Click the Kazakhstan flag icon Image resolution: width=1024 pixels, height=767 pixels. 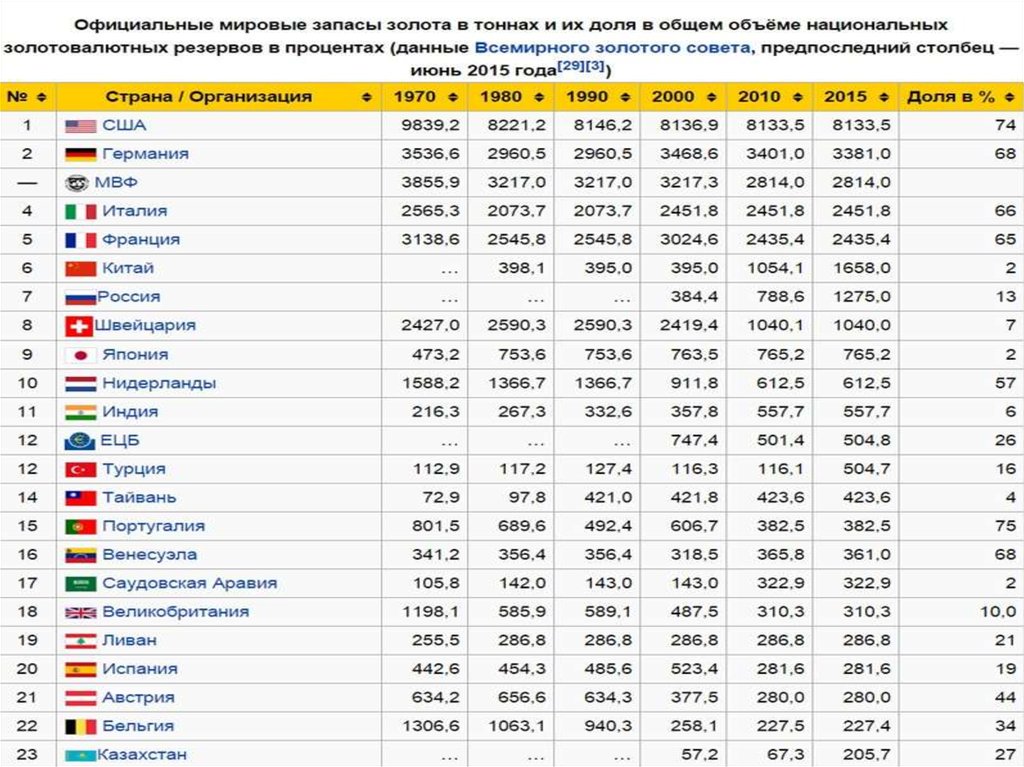tap(80, 755)
